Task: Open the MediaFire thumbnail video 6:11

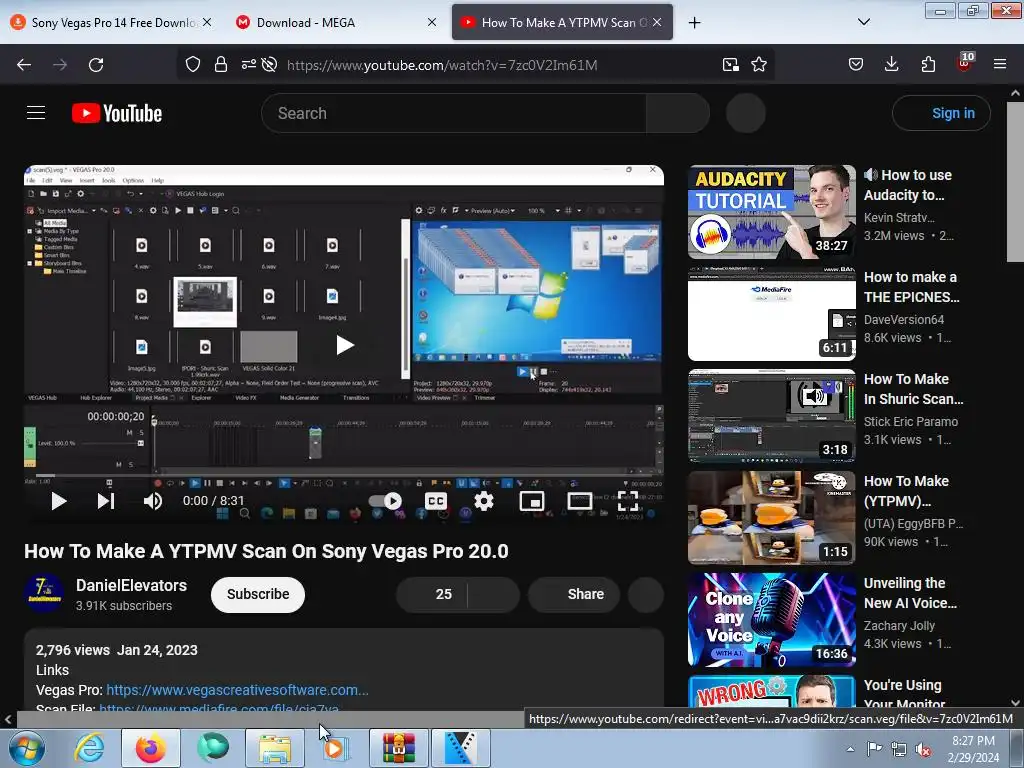Action: [x=771, y=313]
